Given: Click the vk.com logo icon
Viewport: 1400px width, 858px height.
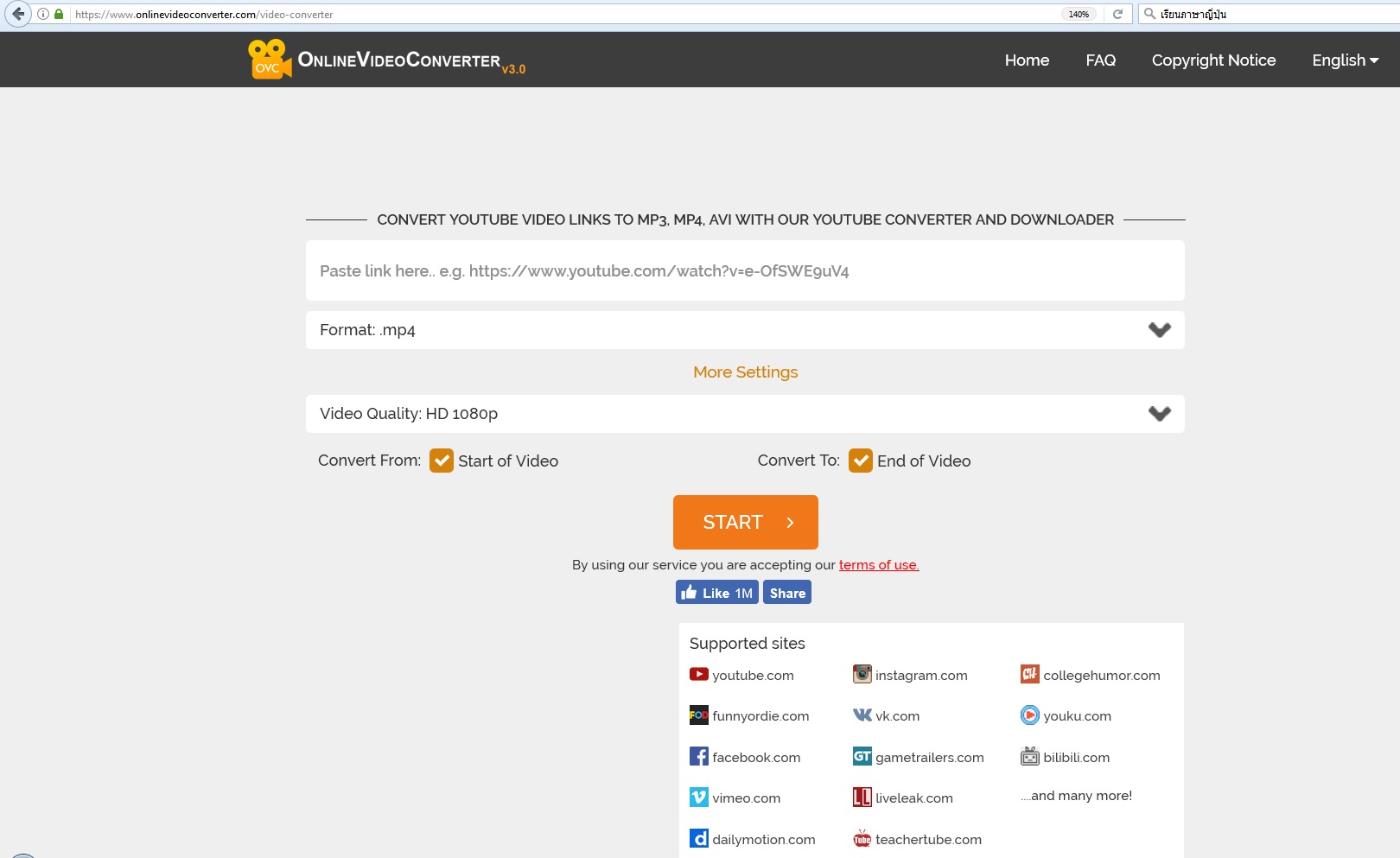Looking at the screenshot, I should [862, 715].
